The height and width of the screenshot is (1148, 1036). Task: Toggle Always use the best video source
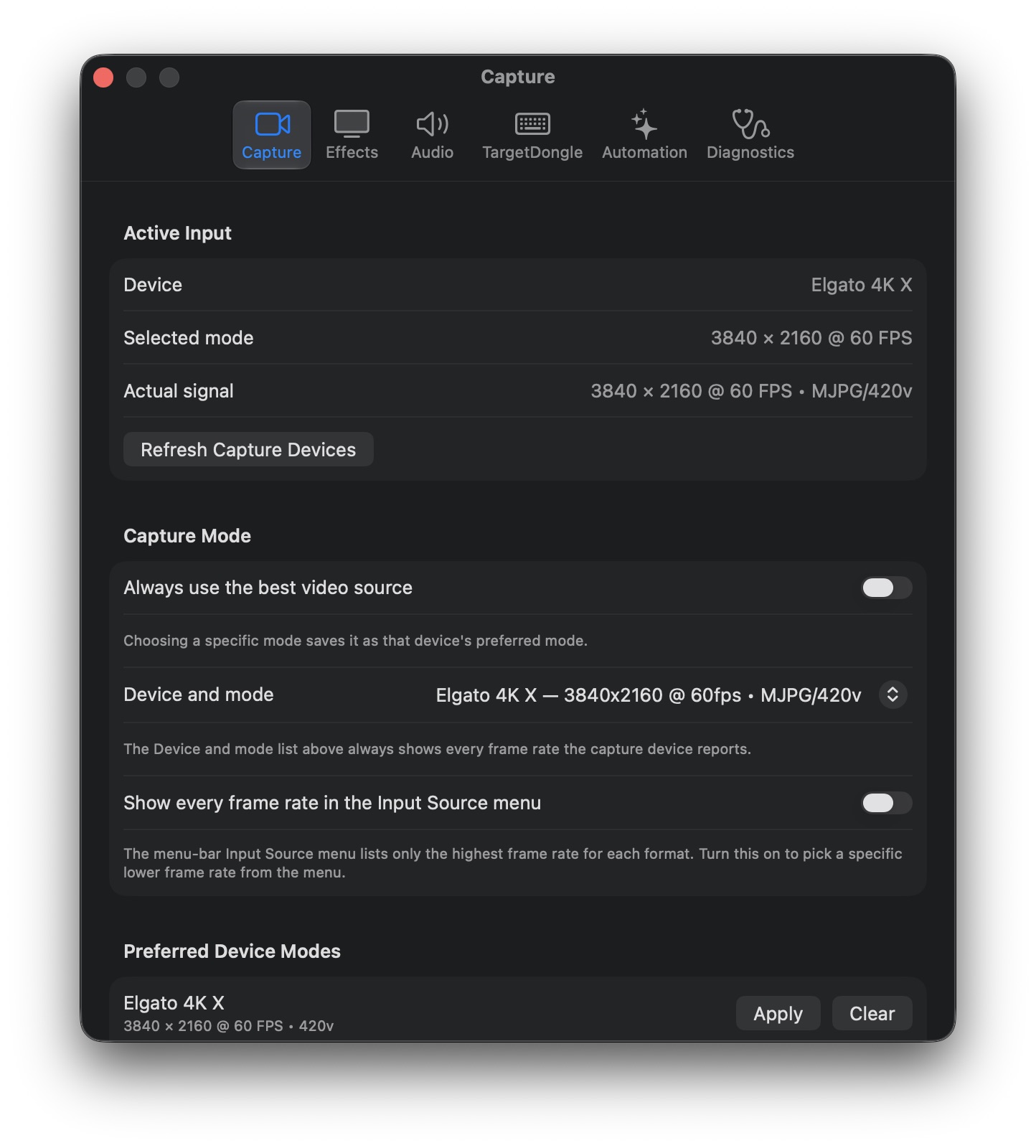887,588
